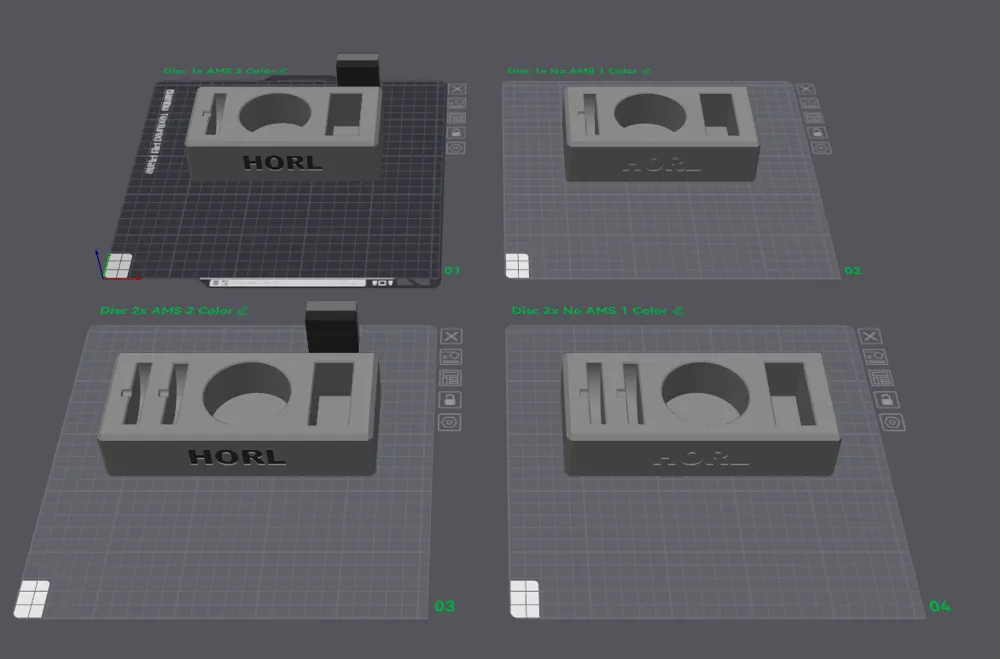This screenshot has width=1000, height=659.
Task: Click pencil icon after 'Disc 2x AMS 2 Color'
Action: 242,311
